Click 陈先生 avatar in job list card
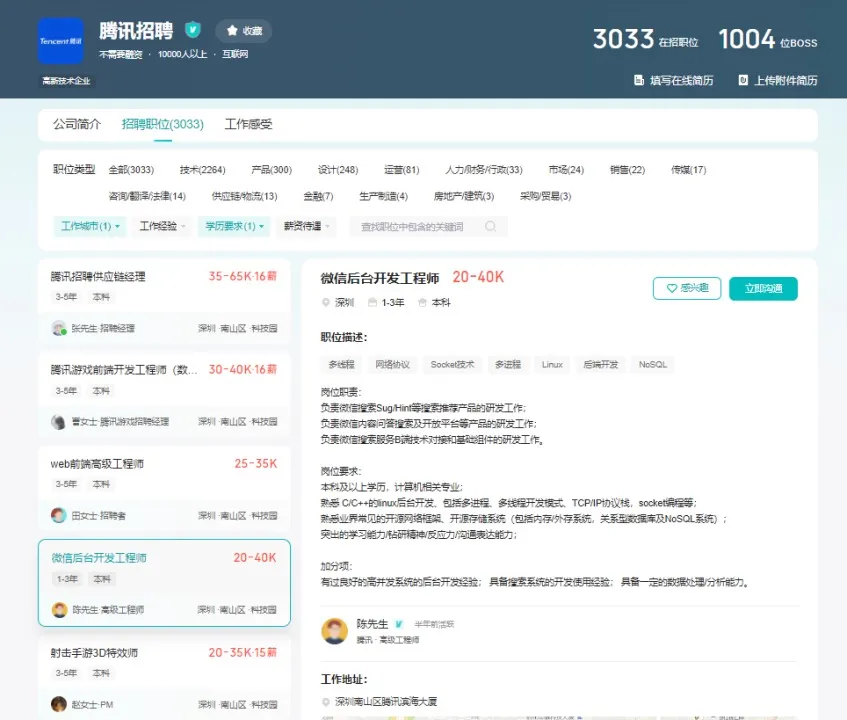 click(59, 610)
